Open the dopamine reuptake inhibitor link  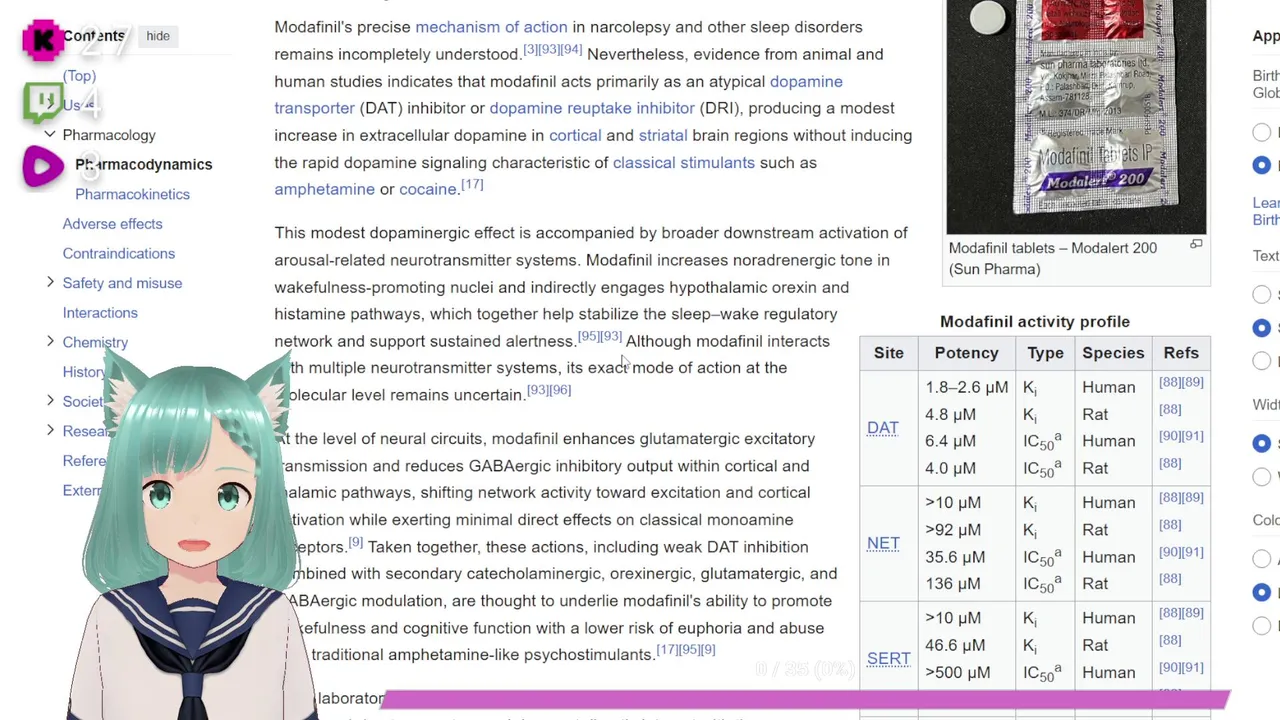(x=592, y=108)
